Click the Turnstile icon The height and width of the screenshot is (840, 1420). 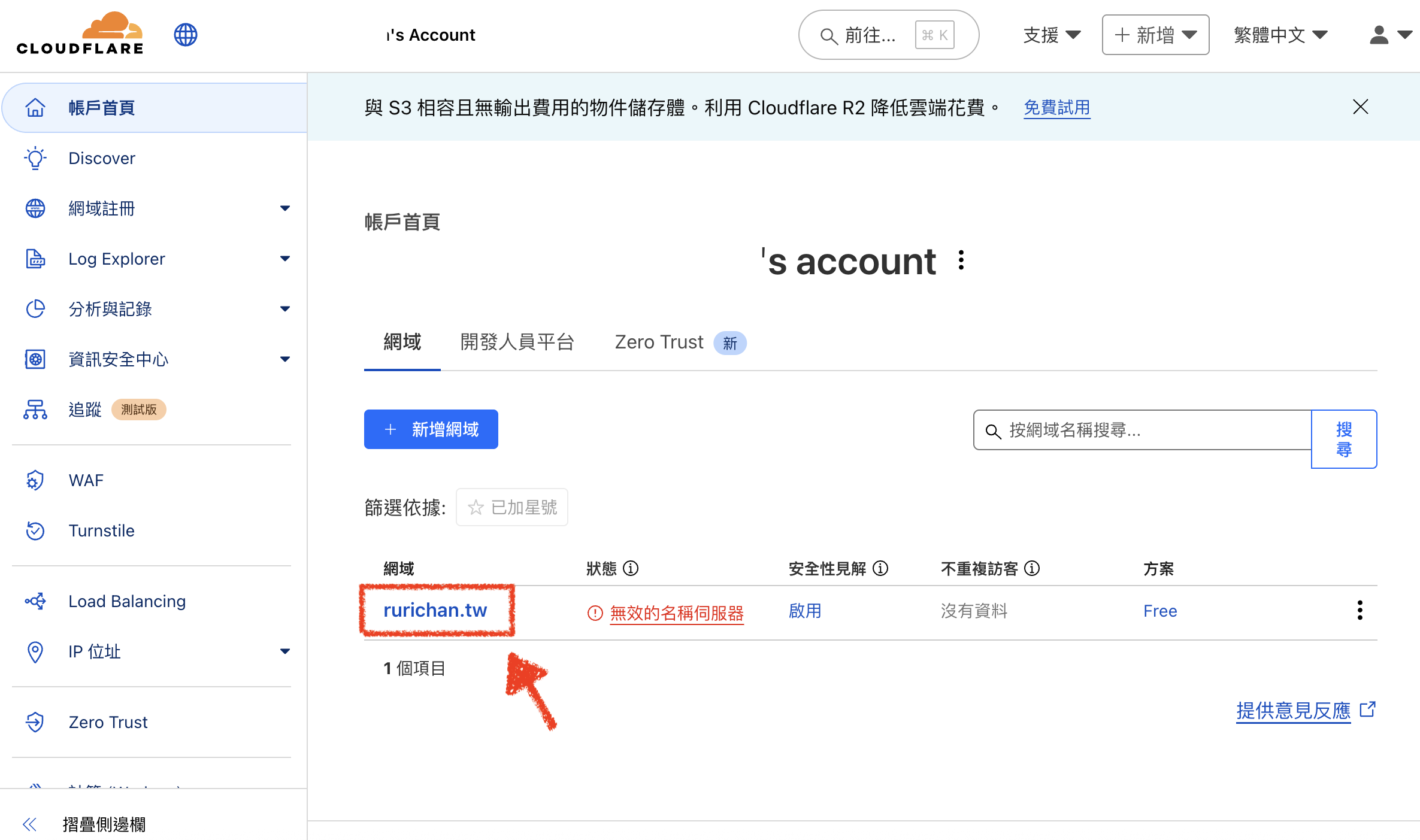click(35, 530)
